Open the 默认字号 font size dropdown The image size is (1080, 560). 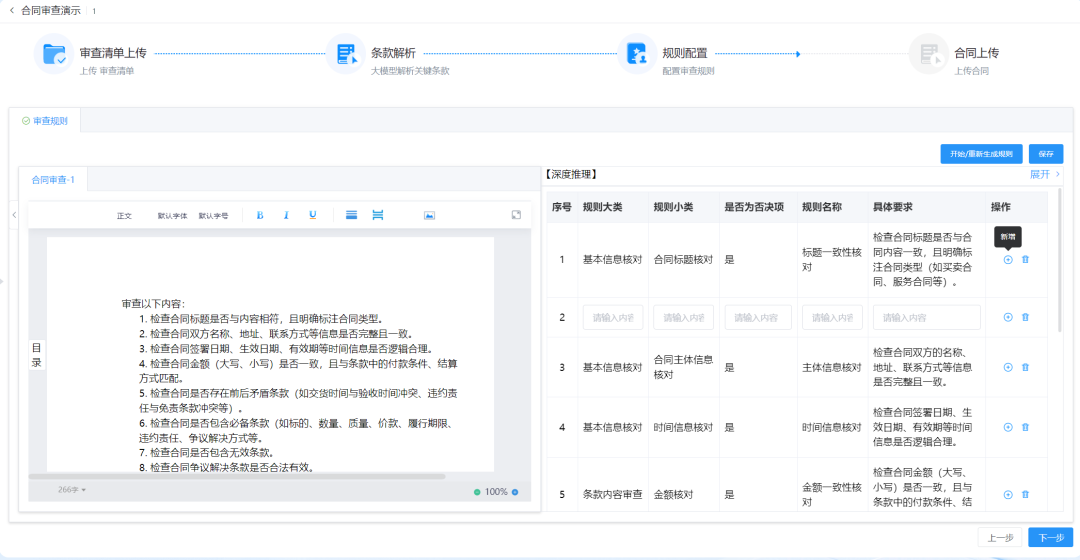(x=213, y=216)
